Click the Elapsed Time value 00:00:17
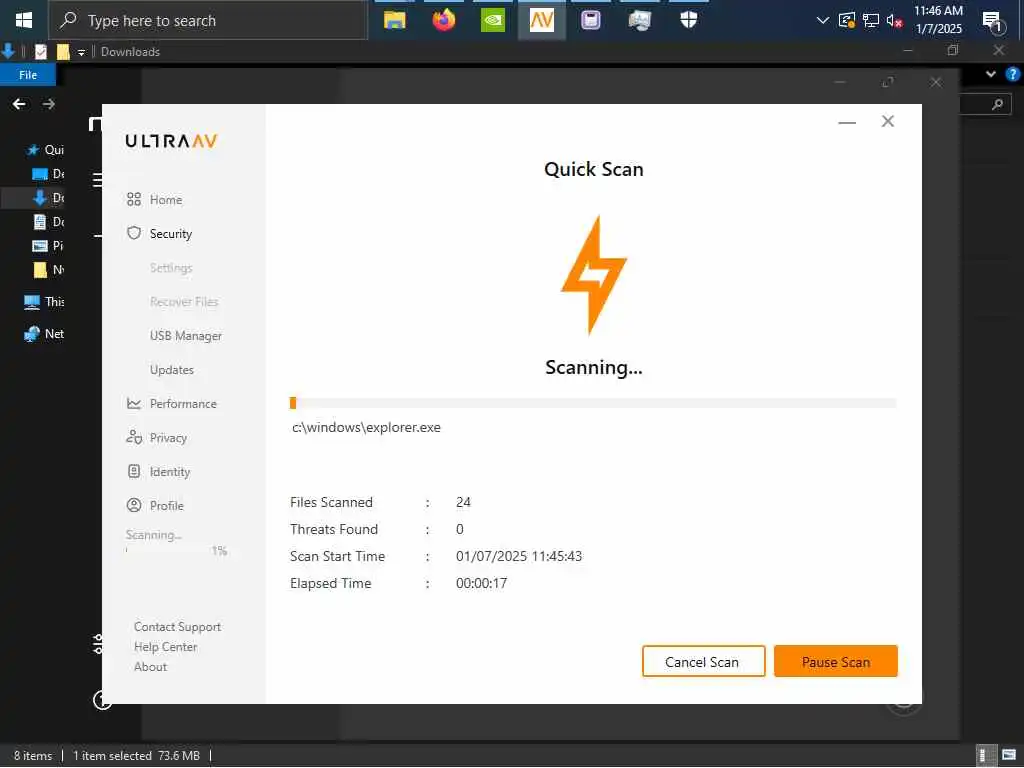This screenshot has width=1024, height=768. coord(481,583)
